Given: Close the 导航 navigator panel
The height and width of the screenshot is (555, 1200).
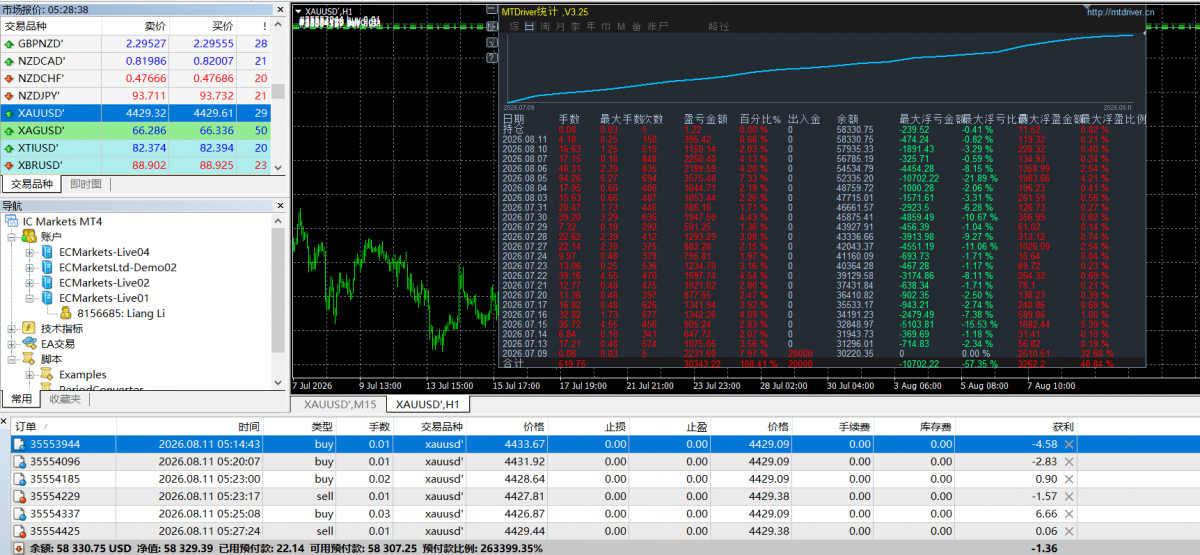Looking at the screenshot, I should coord(282,206).
